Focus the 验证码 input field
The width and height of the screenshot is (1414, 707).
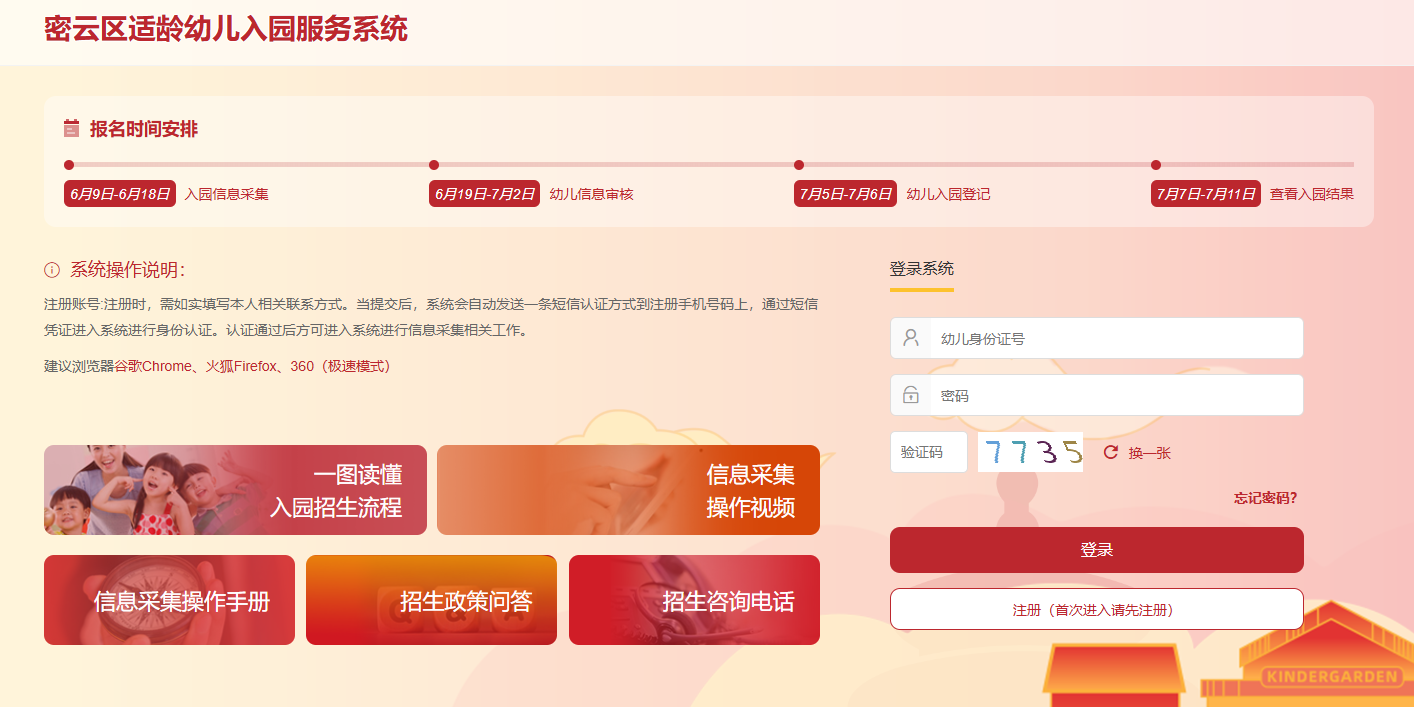pyautogui.click(x=929, y=452)
